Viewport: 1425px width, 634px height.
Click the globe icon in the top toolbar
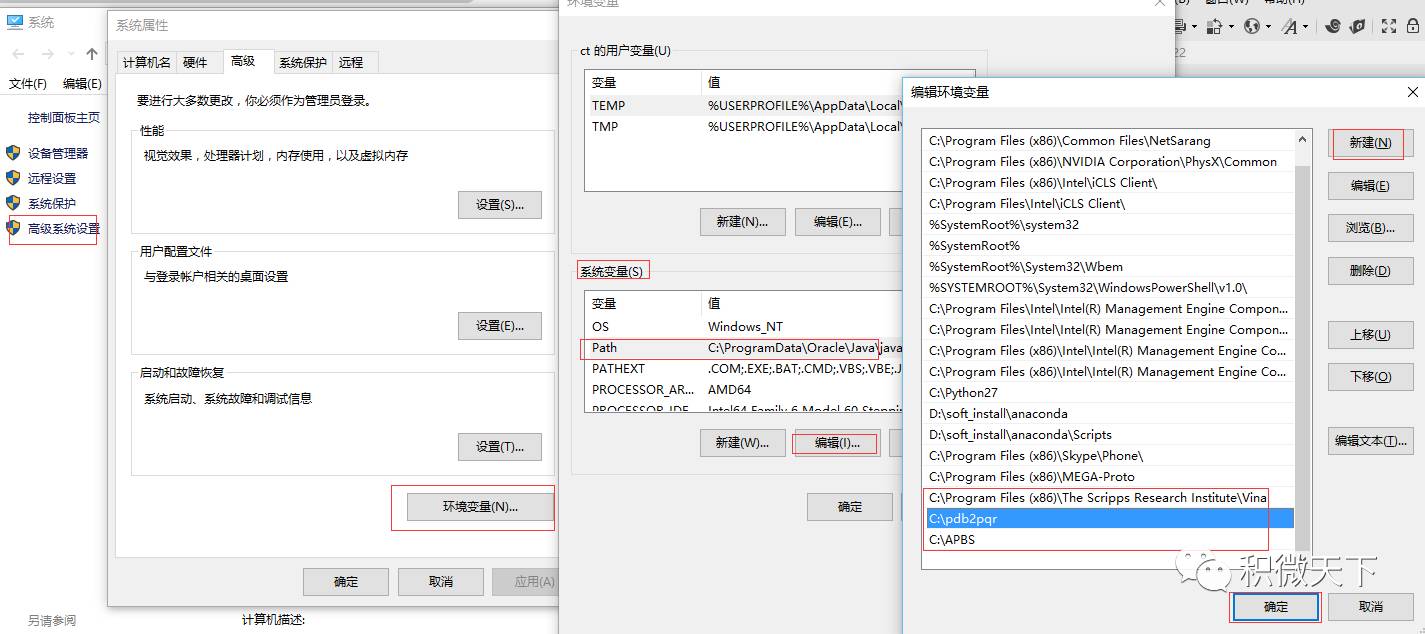(x=1252, y=26)
